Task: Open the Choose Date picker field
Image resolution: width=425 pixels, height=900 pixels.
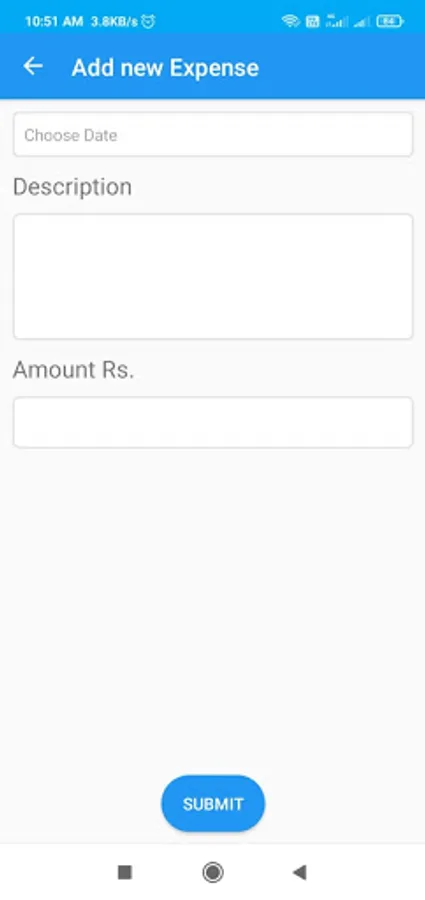Action: point(213,134)
